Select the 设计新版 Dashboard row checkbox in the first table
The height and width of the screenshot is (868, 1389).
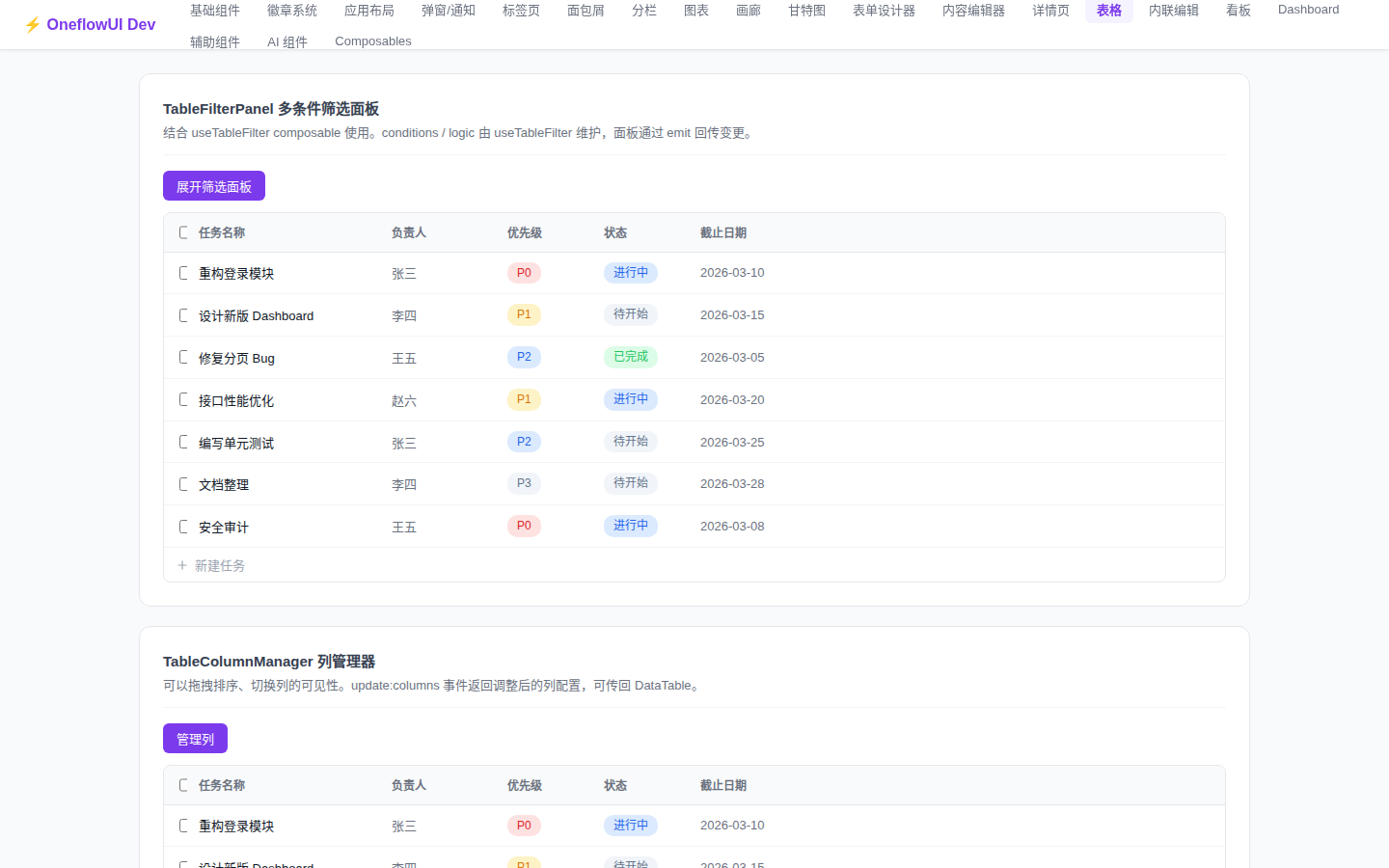[x=183, y=315]
